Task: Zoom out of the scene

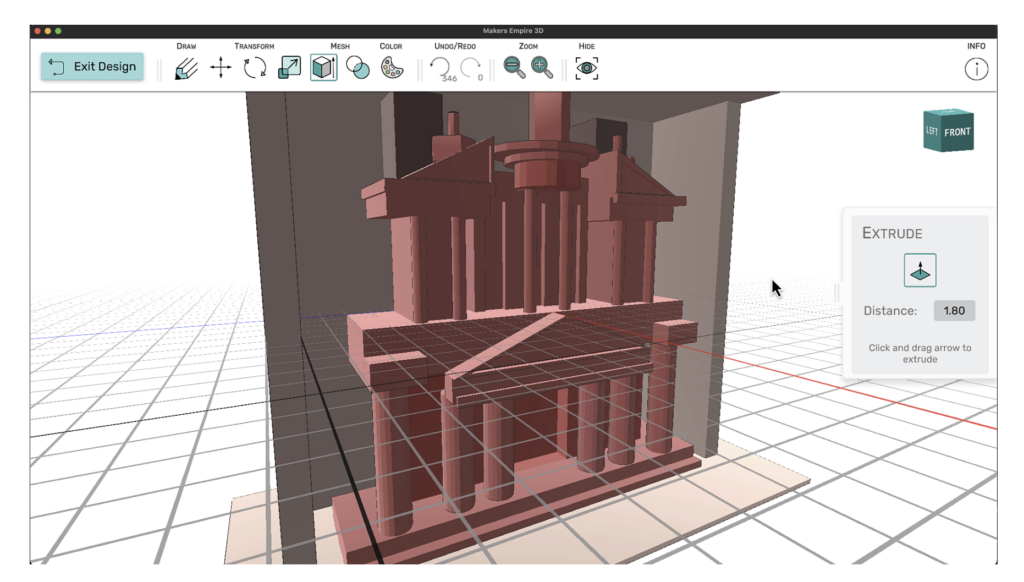Action: pos(514,67)
